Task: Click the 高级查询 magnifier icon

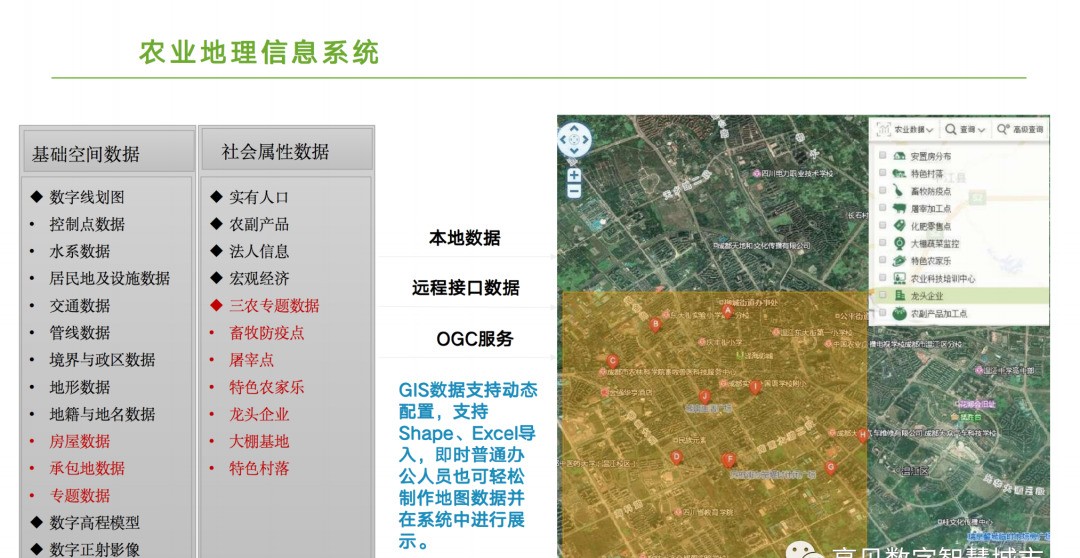Action: point(1002,129)
